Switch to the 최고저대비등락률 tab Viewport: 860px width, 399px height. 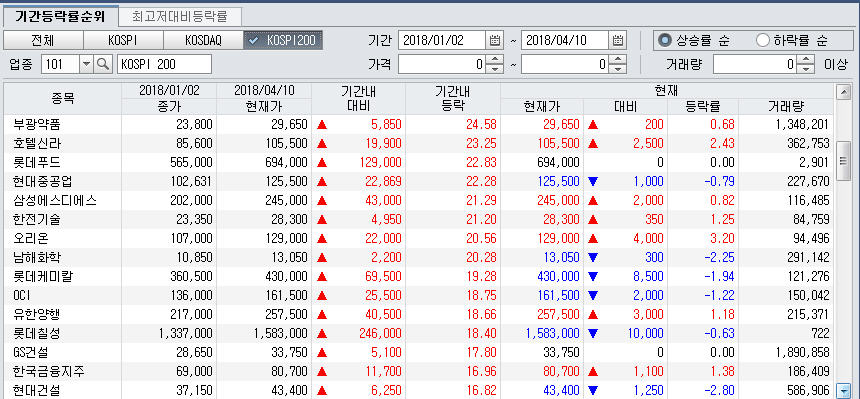[180, 16]
